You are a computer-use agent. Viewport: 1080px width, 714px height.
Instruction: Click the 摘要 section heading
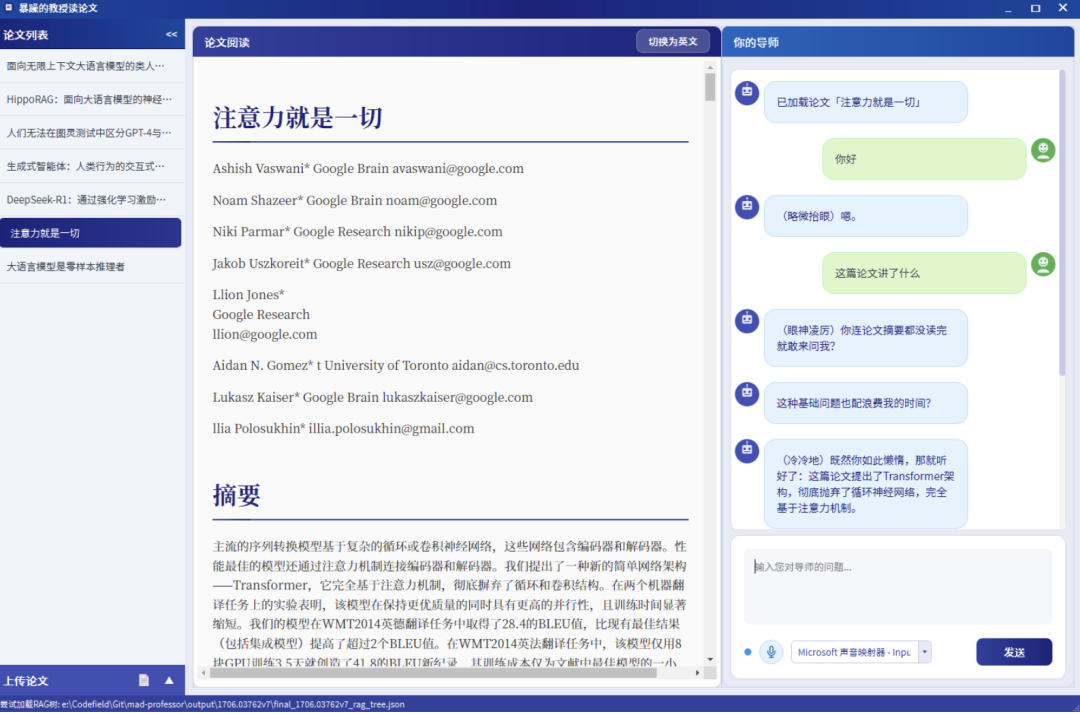(236, 495)
